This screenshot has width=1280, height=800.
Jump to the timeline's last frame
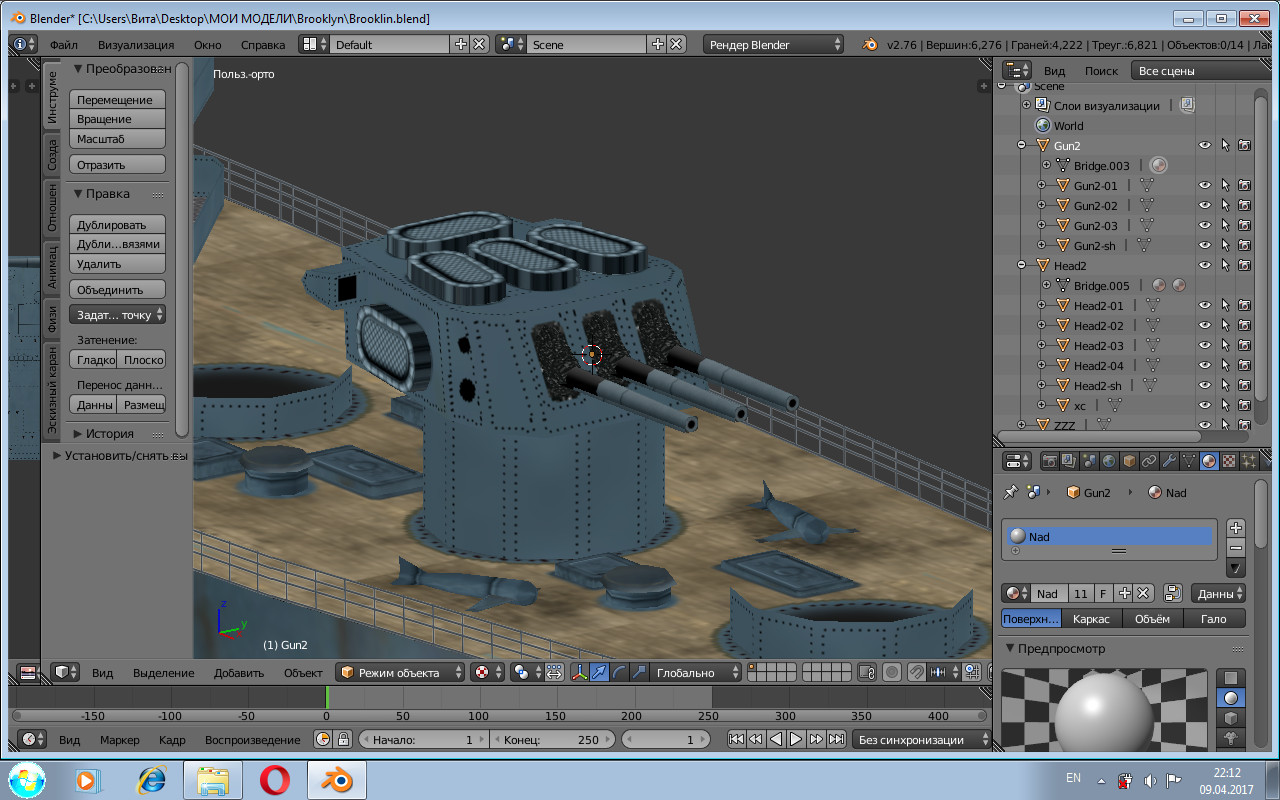(836, 740)
